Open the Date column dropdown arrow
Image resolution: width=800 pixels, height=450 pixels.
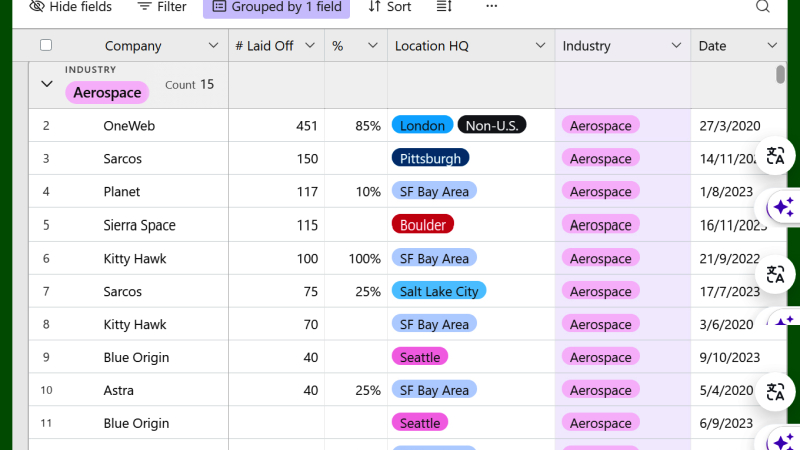click(x=772, y=45)
